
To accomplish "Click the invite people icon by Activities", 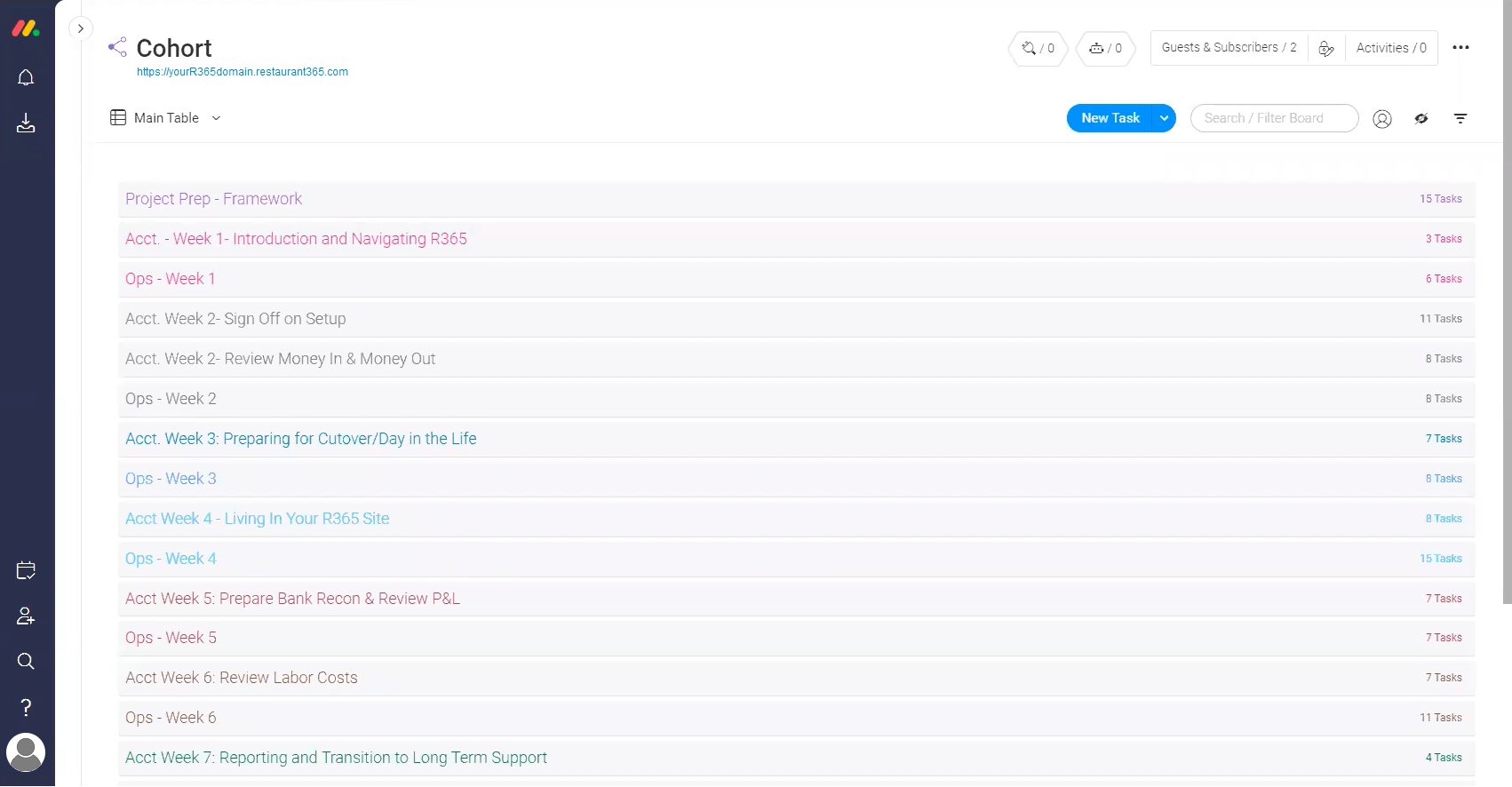I will click(1326, 48).
